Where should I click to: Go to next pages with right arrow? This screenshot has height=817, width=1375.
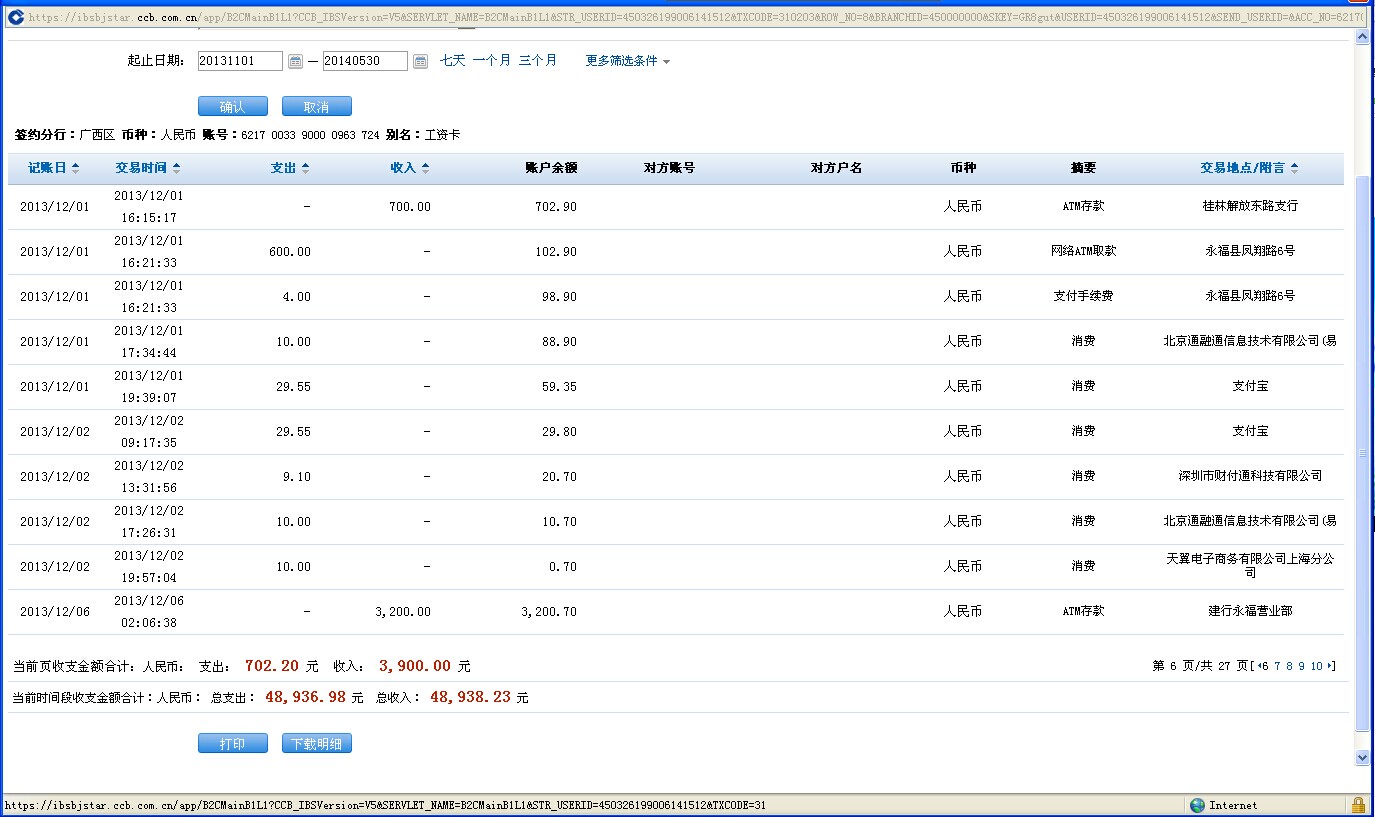click(x=1330, y=667)
